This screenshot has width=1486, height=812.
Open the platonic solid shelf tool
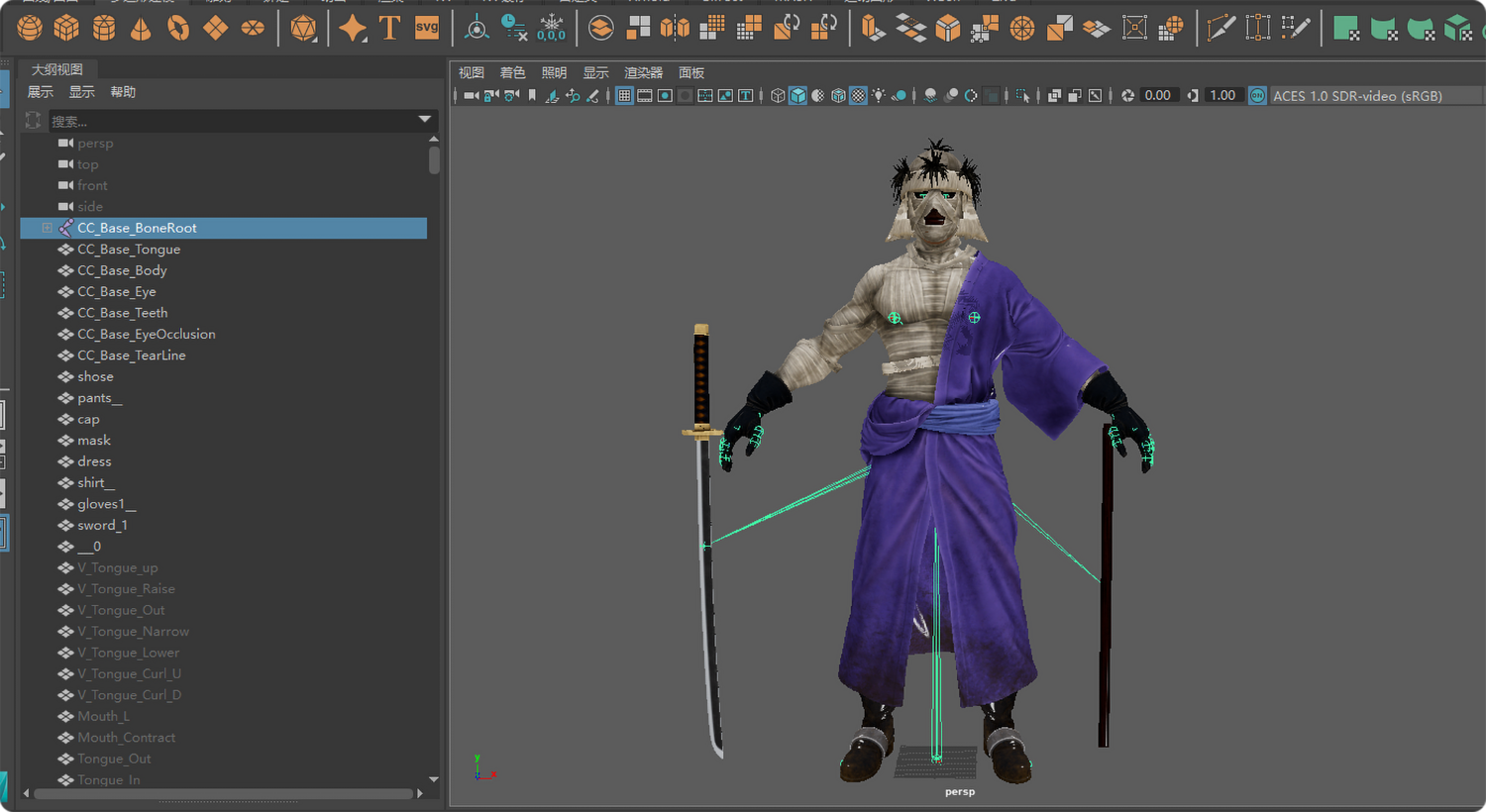click(x=303, y=28)
